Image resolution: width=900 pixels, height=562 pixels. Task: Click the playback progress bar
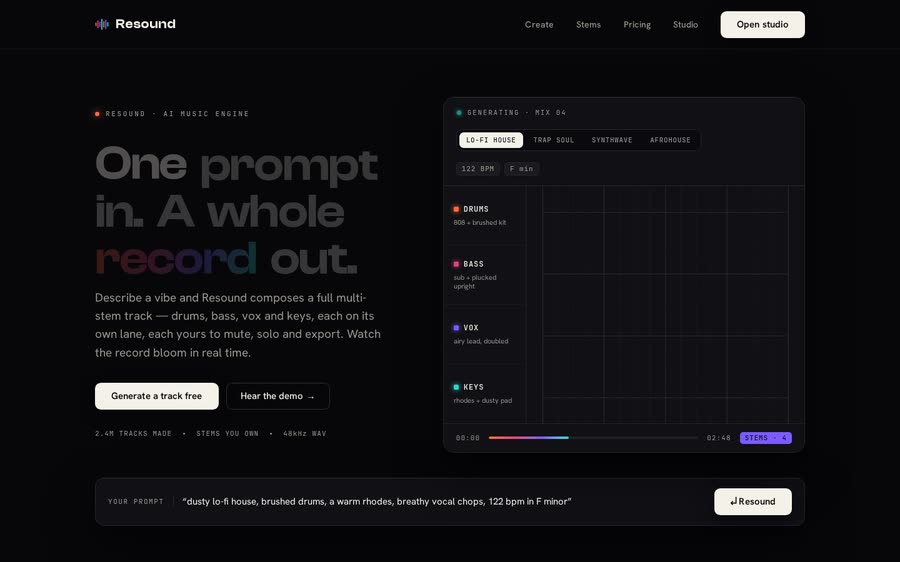pos(593,437)
